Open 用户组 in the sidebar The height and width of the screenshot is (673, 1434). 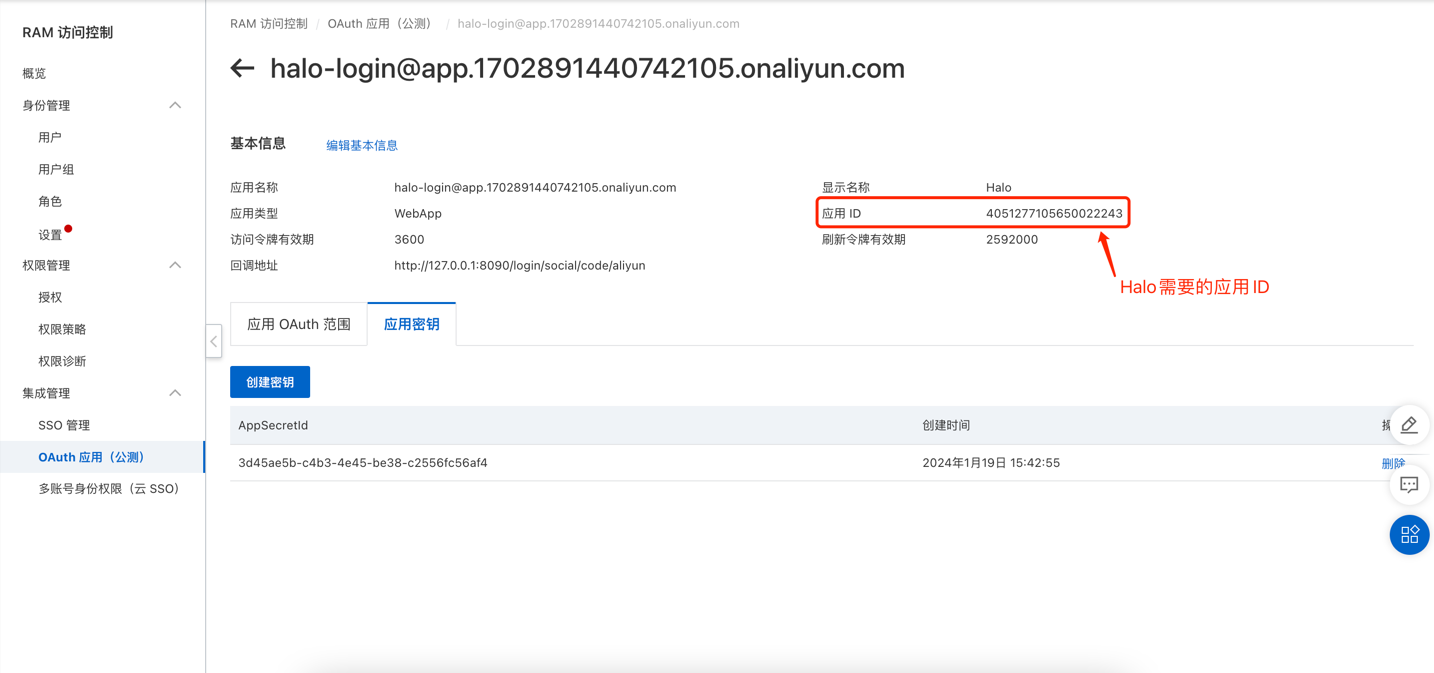[x=56, y=169]
